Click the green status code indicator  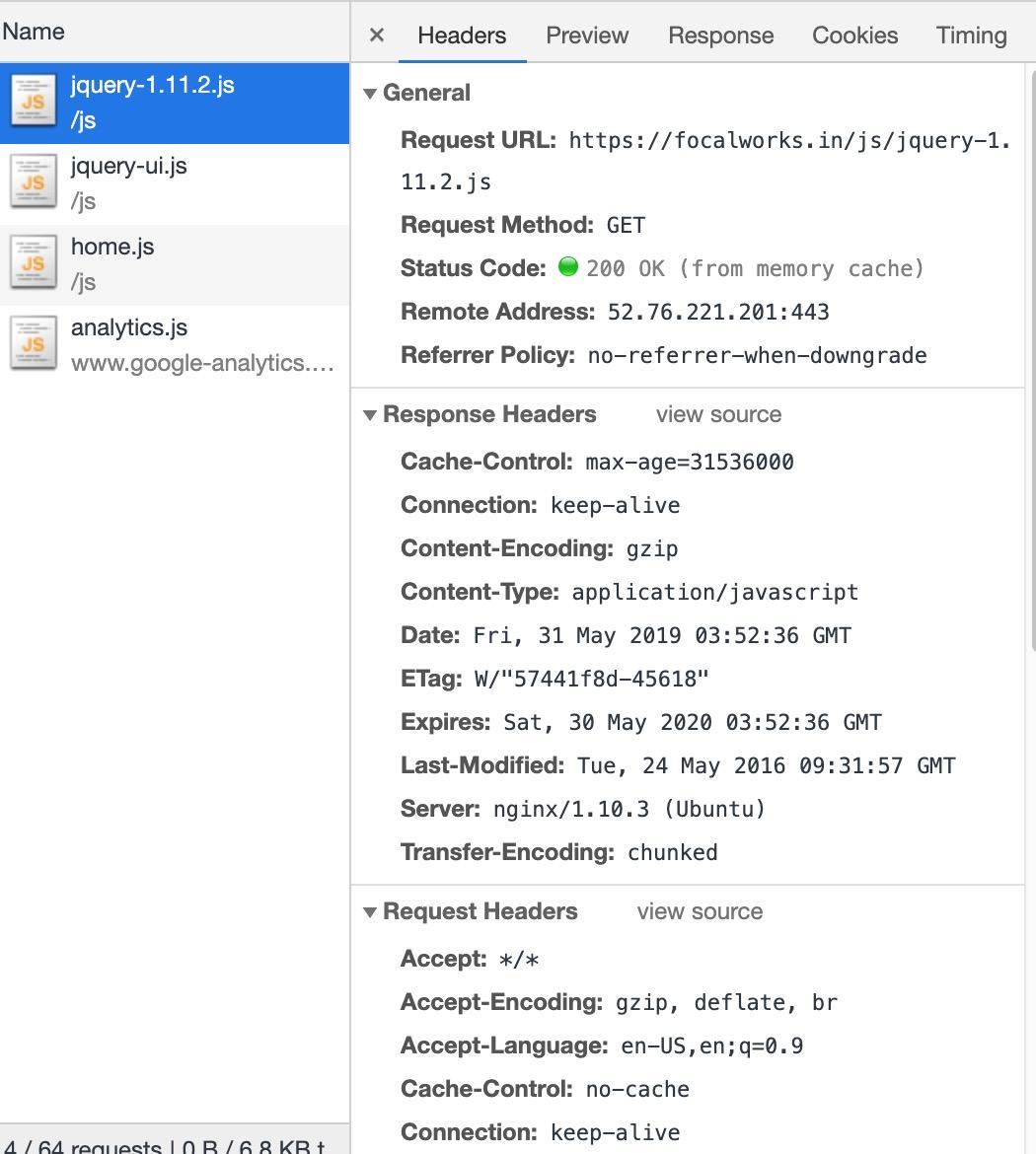click(568, 267)
